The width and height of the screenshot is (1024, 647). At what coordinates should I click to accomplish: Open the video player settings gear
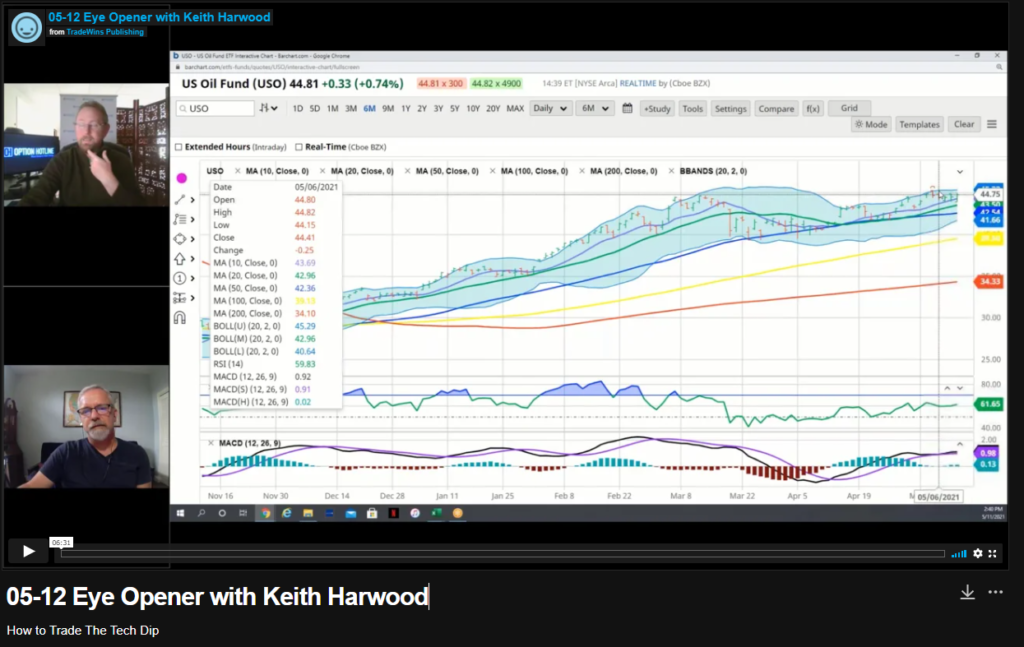point(978,553)
